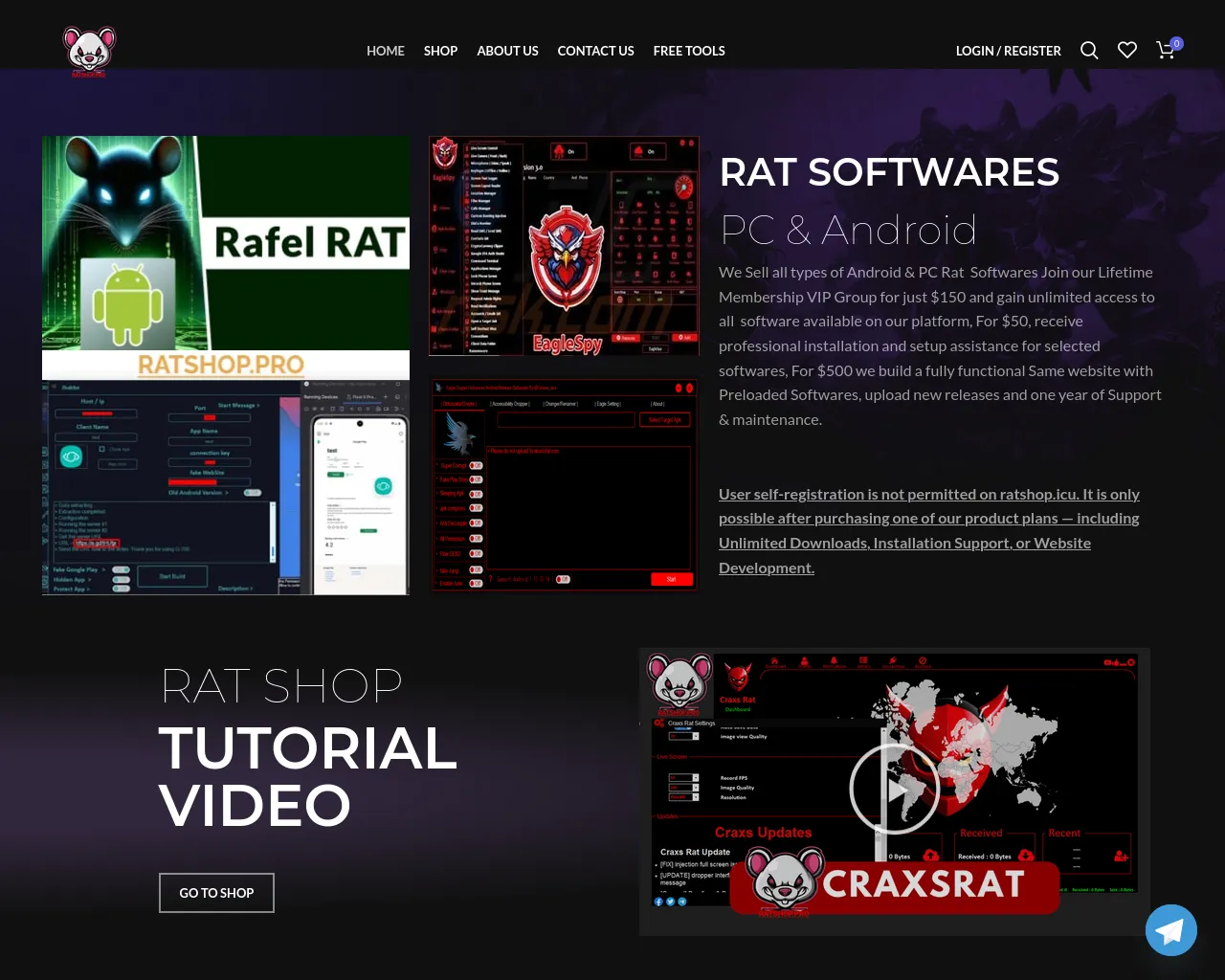Play the tutorial video
This screenshot has width=1225, height=980.
(894, 789)
